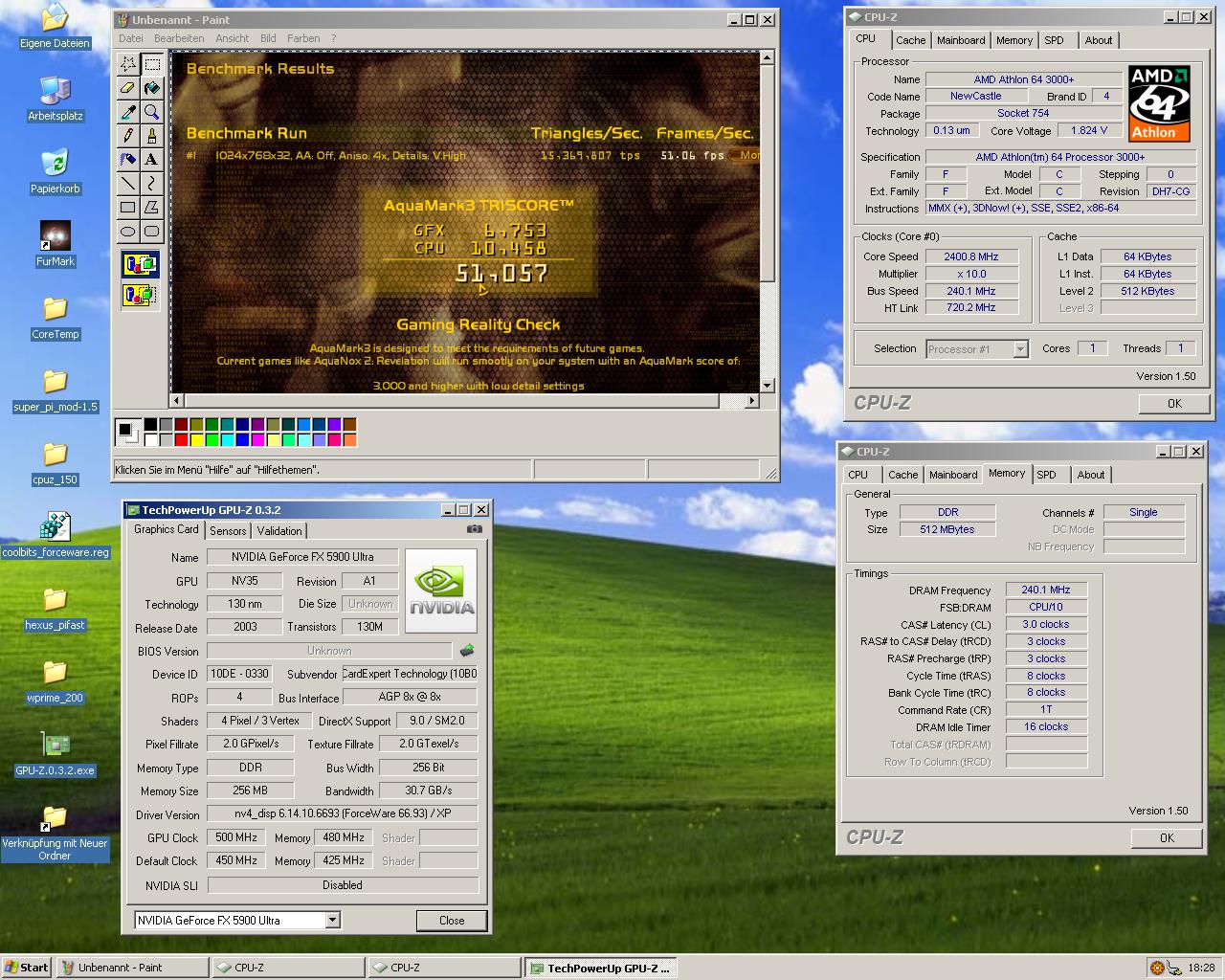Enable transparent selection mode in Paint toolbox
Screen dimensions: 1225x980
tap(140, 295)
